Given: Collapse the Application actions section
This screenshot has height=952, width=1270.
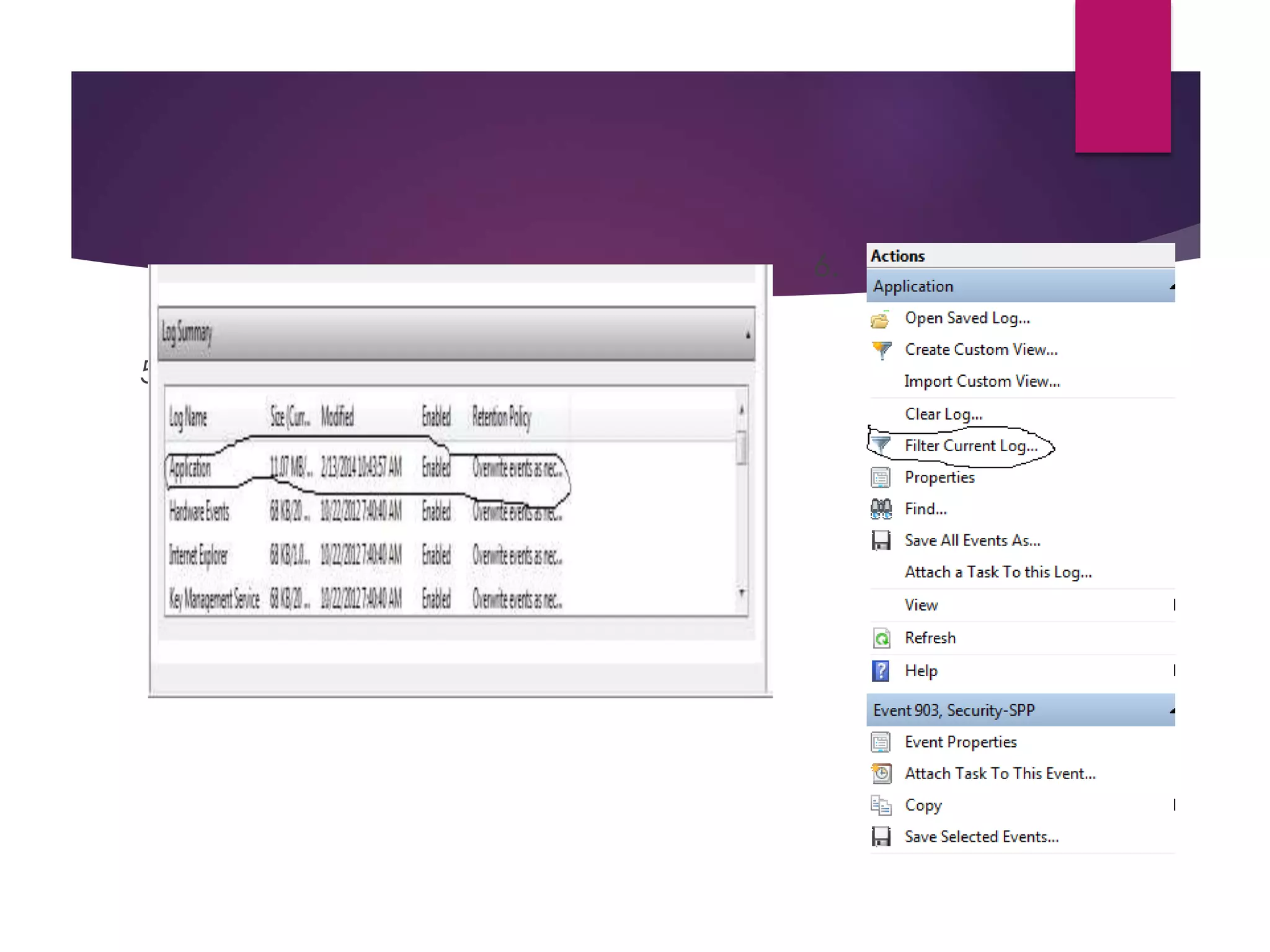Looking at the screenshot, I should pos(1171,287).
